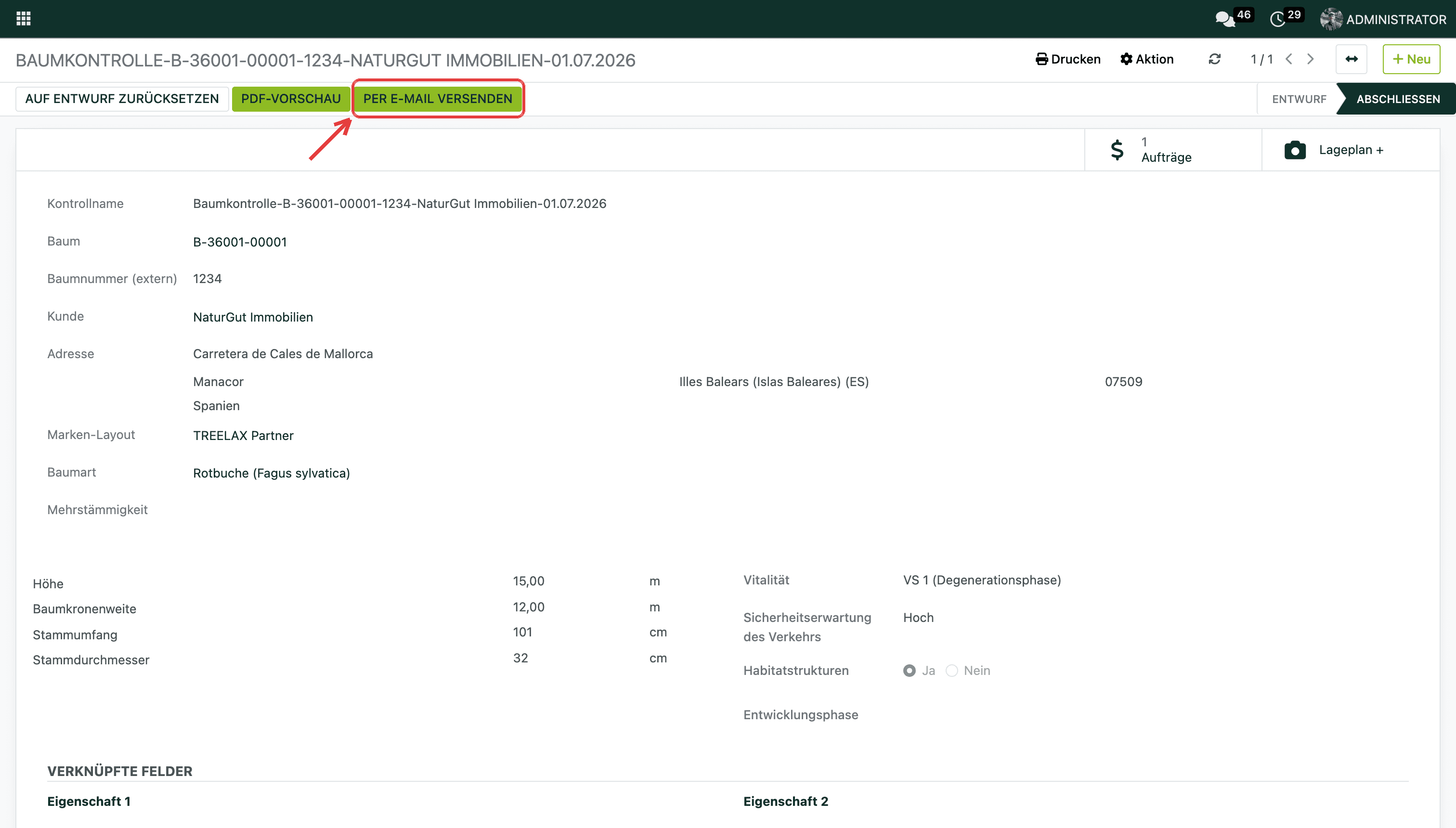The height and width of the screenshot is (828, 1456).
Task: Click the camera icon for Lageplan
Action: pyautogui.click(x=1295, y=150)
